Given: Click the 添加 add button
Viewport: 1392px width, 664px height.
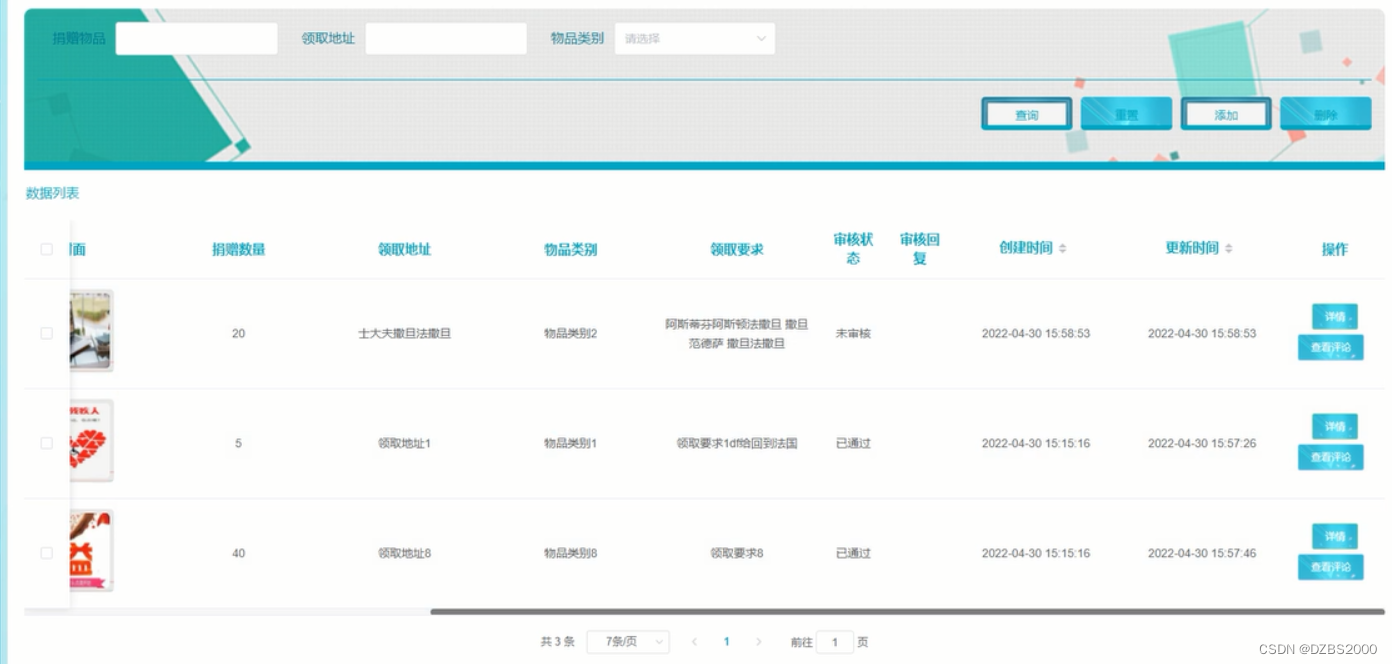Looking at the screenshot, I should coord(1226,114).
